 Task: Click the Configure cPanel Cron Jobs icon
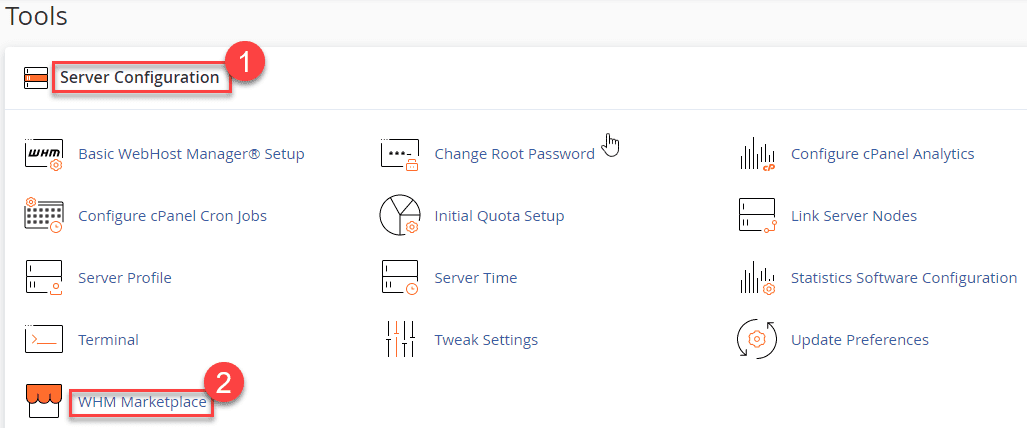pyautogui.click(x=44, y=216)
